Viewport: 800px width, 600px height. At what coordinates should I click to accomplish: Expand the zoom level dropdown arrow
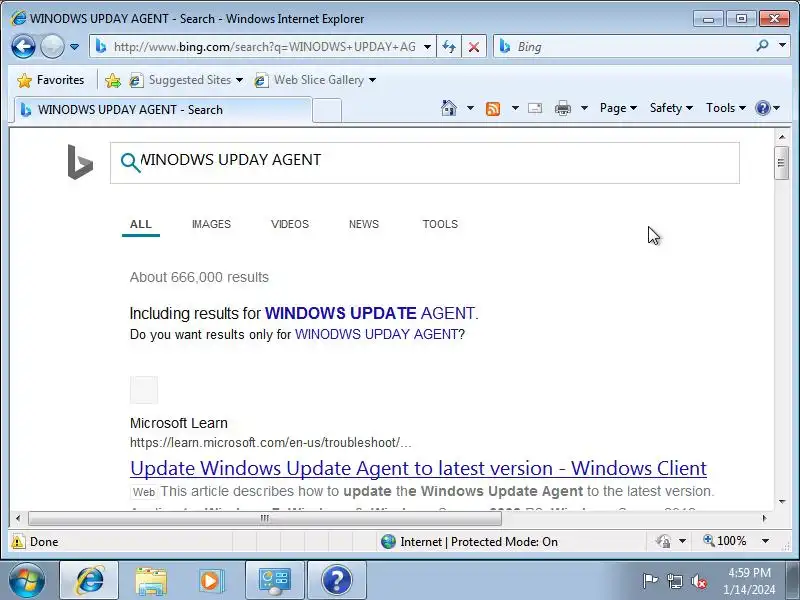point(765,541)
